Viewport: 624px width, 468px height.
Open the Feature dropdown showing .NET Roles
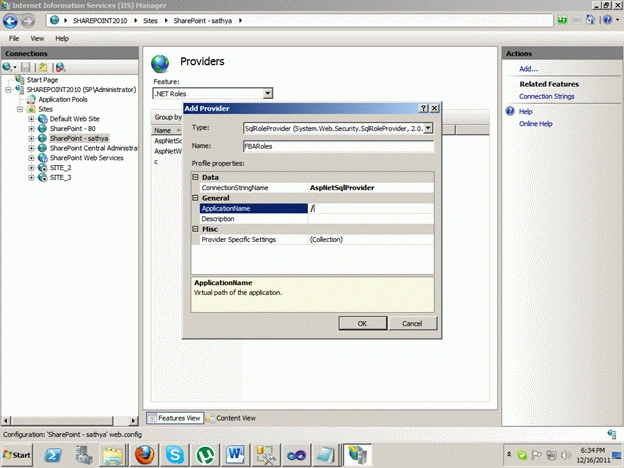pyautogui.click(x=268, y=94)
